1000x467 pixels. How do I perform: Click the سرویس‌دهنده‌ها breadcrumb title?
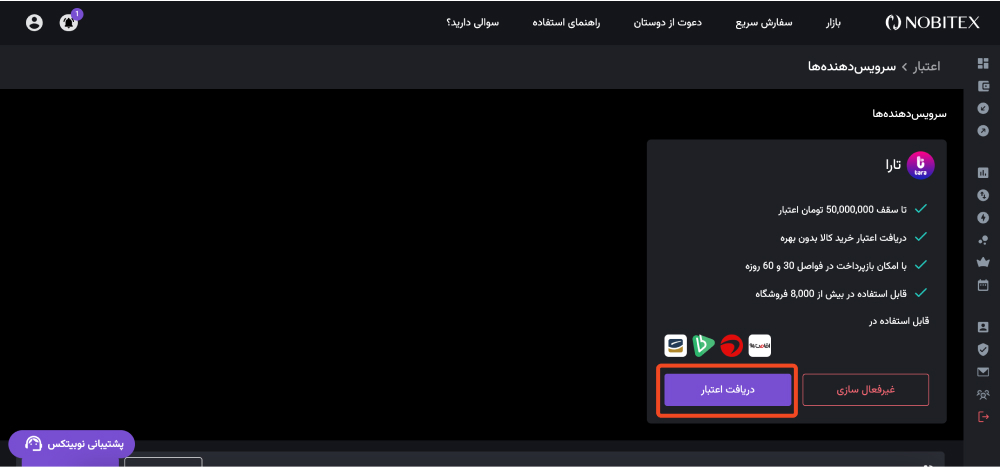click(x=852, y=66)
